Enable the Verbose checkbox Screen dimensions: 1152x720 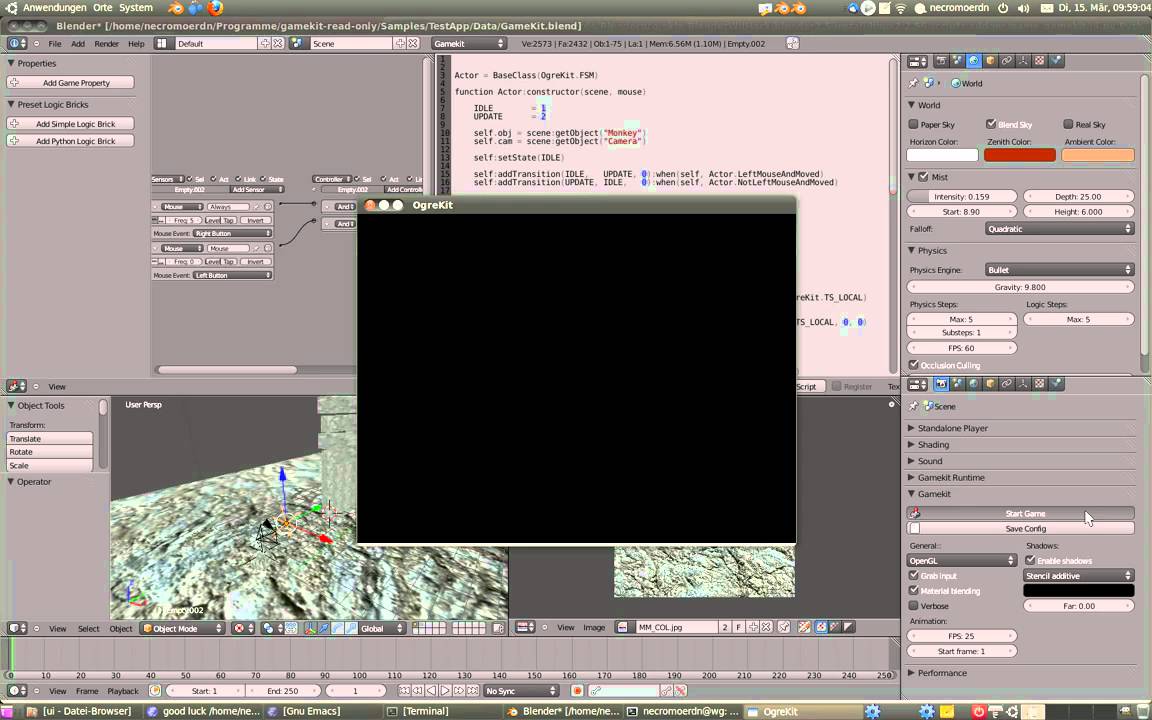tap(914, 605)
